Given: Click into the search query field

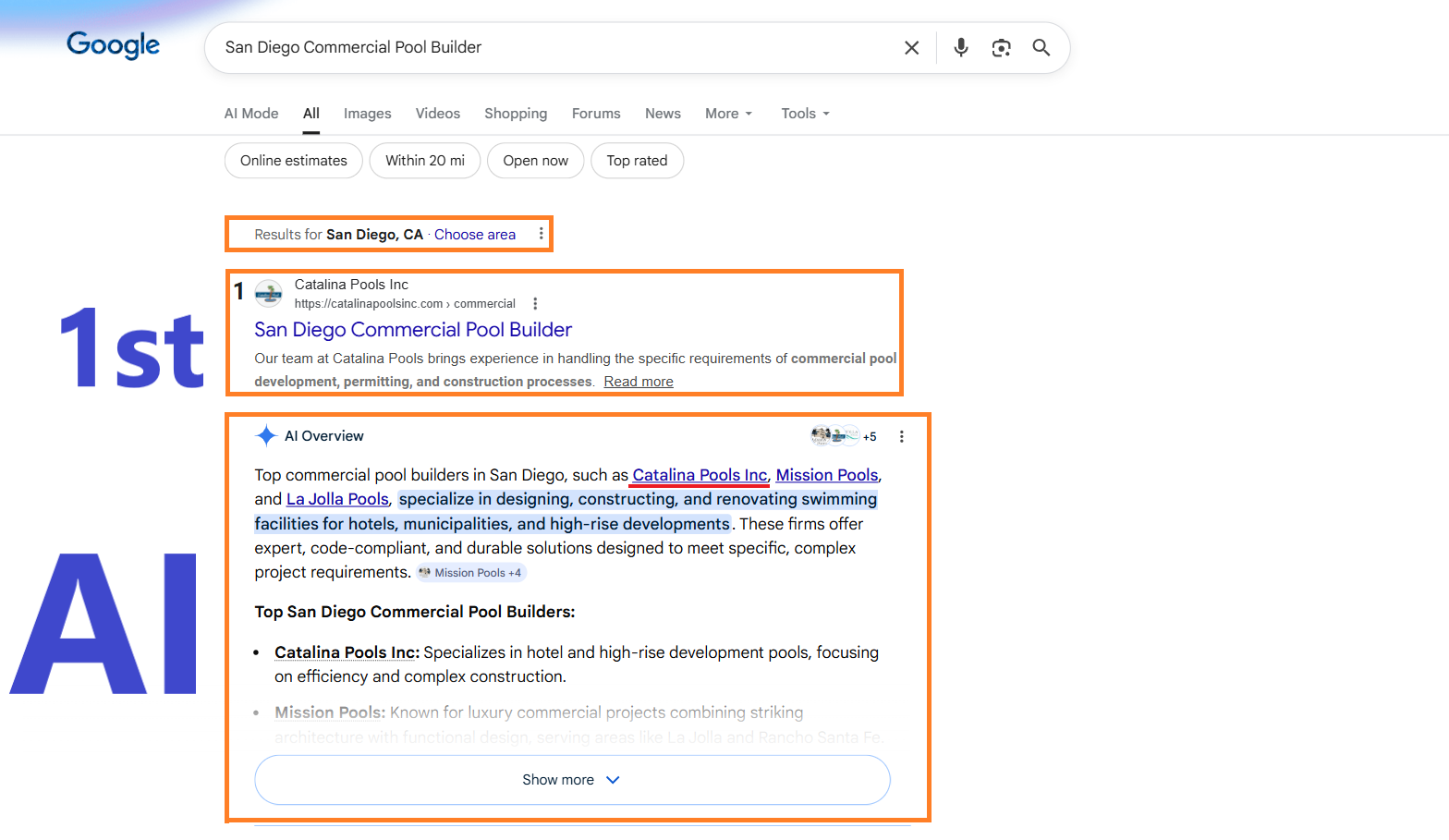Looking at the screenshot, I should (x=554, y=47).
